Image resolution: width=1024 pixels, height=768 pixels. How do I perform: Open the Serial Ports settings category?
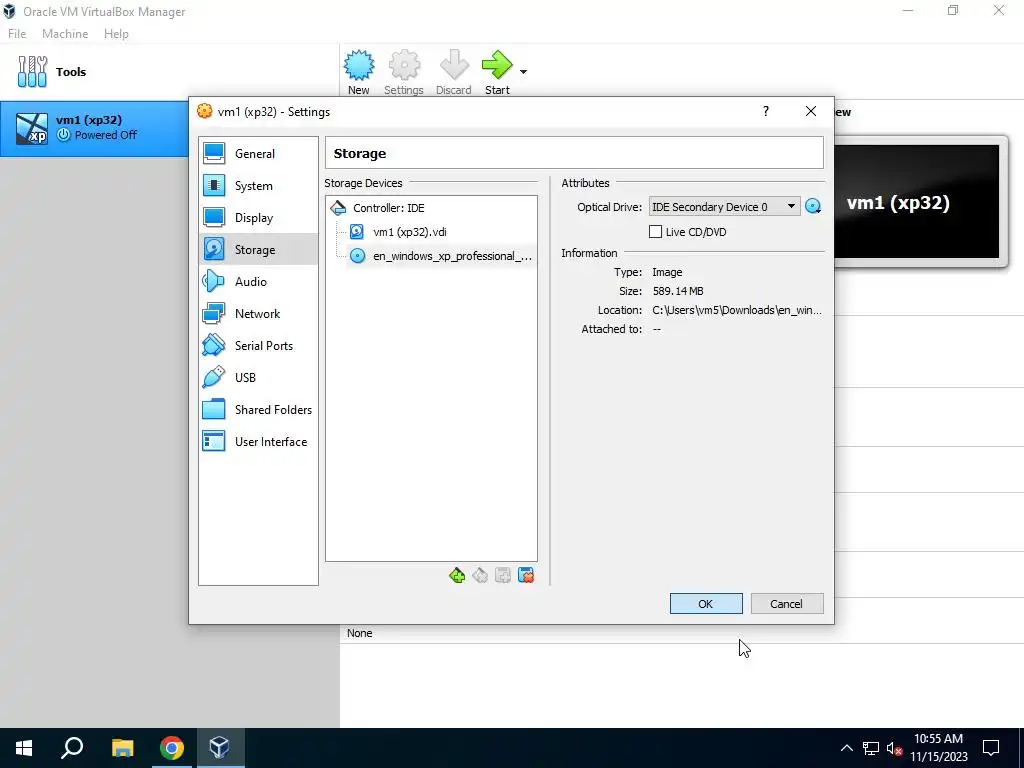point(258,345)
